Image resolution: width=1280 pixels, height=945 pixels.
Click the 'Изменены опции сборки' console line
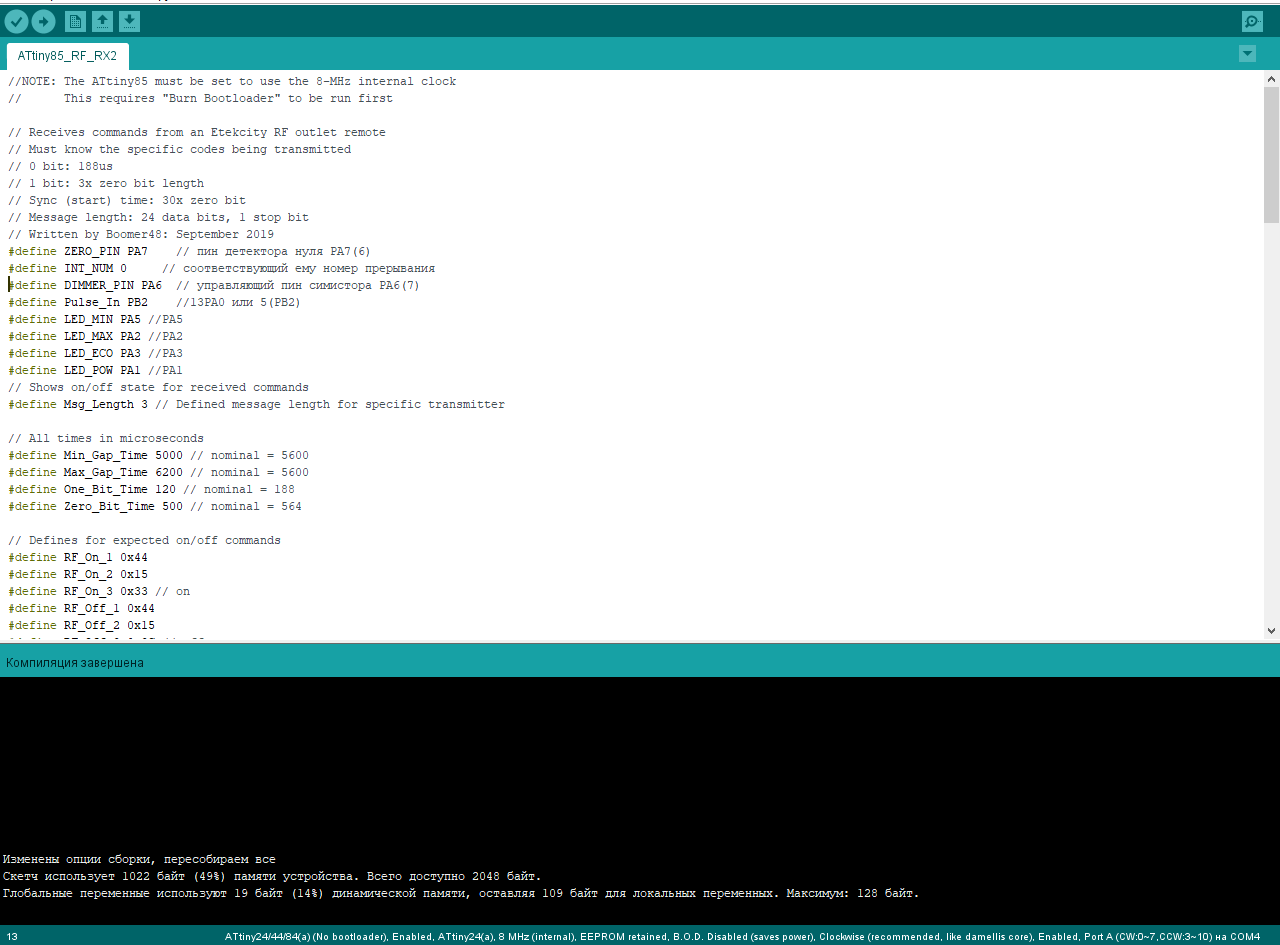139,859
